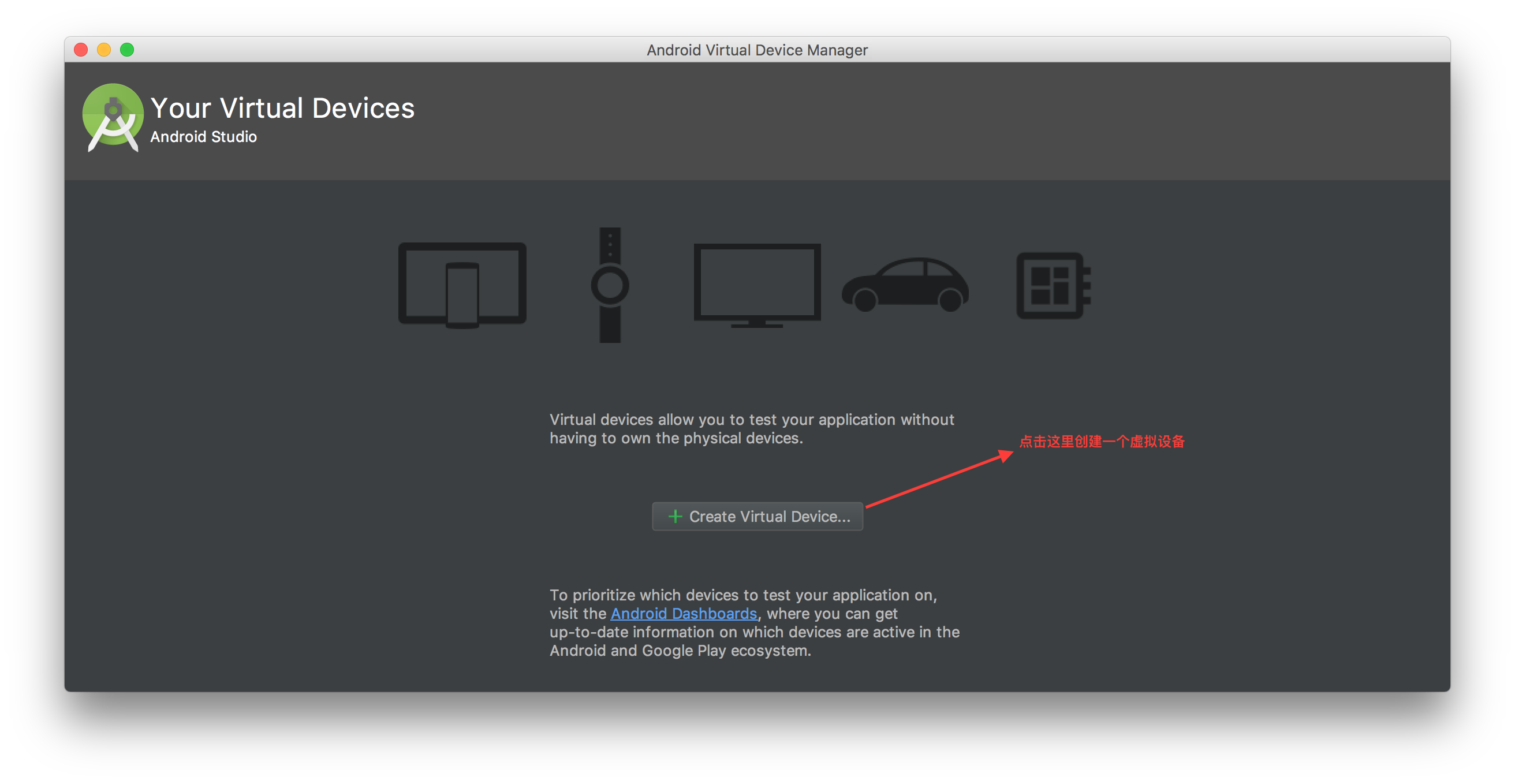Click the Android Auto car icon

tap(905, 285)
